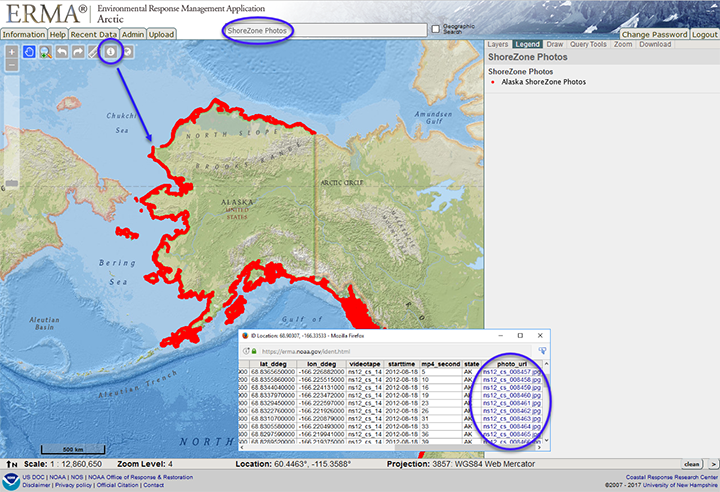Toggle the Geographic Search checkbox
This screenshot has height=492, width=720.
(x=436, y=29)
